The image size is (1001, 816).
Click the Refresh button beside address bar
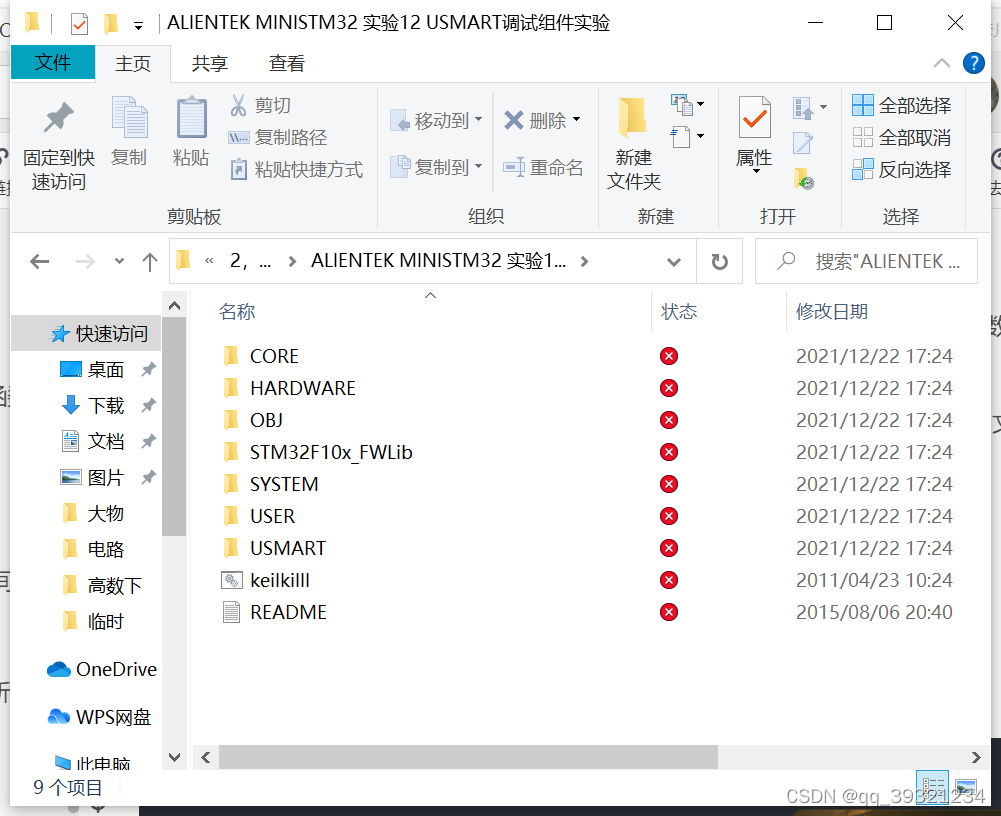719,262
